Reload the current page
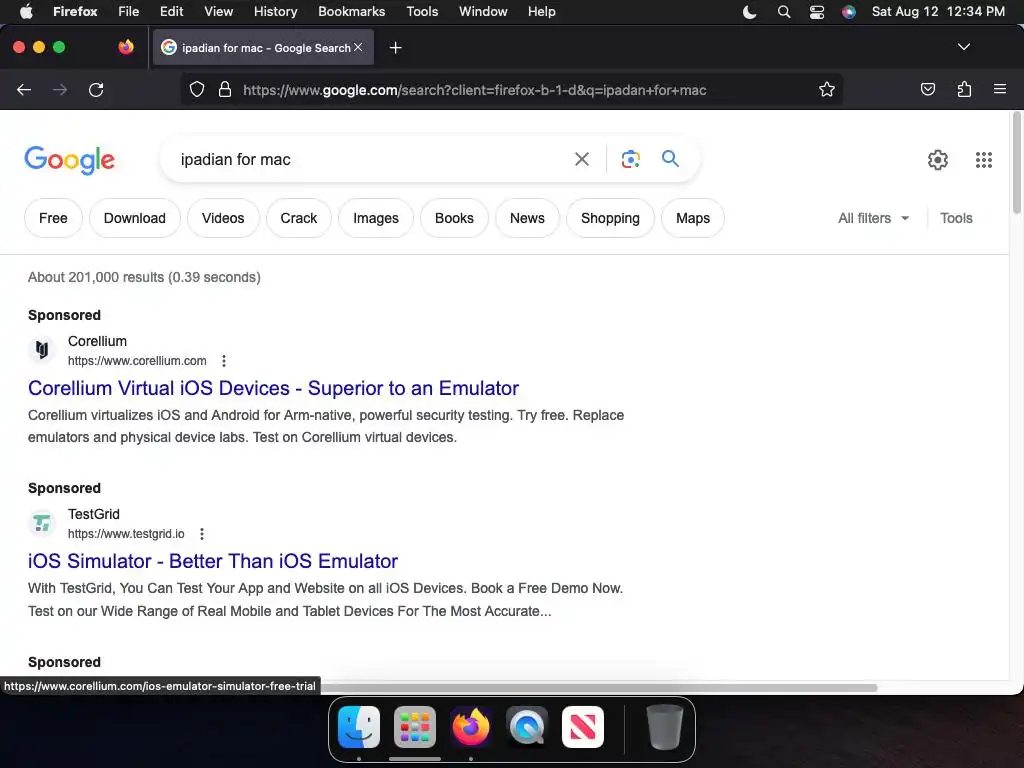1024x768 pixels. (96, 89)
